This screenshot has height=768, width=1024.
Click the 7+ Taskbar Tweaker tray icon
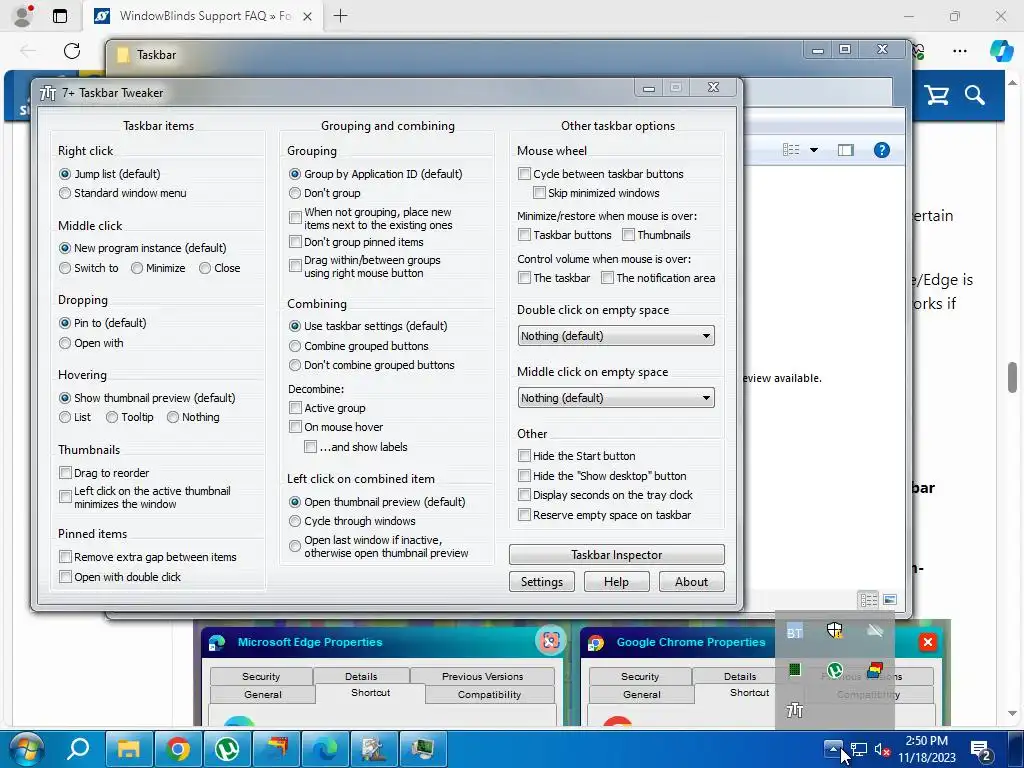pos(794,710)
